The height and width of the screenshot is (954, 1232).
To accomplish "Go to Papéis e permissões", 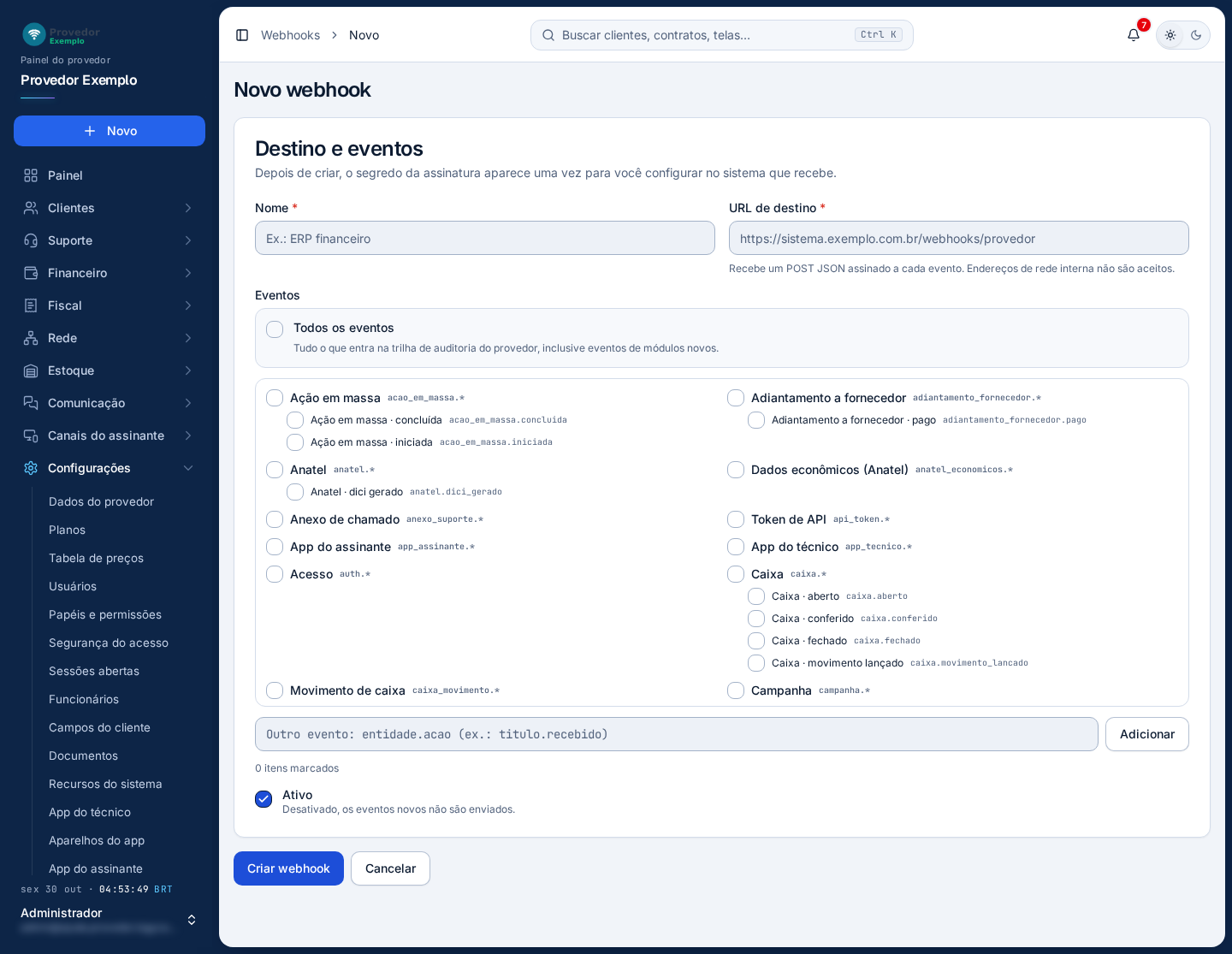I will point(105,614).
